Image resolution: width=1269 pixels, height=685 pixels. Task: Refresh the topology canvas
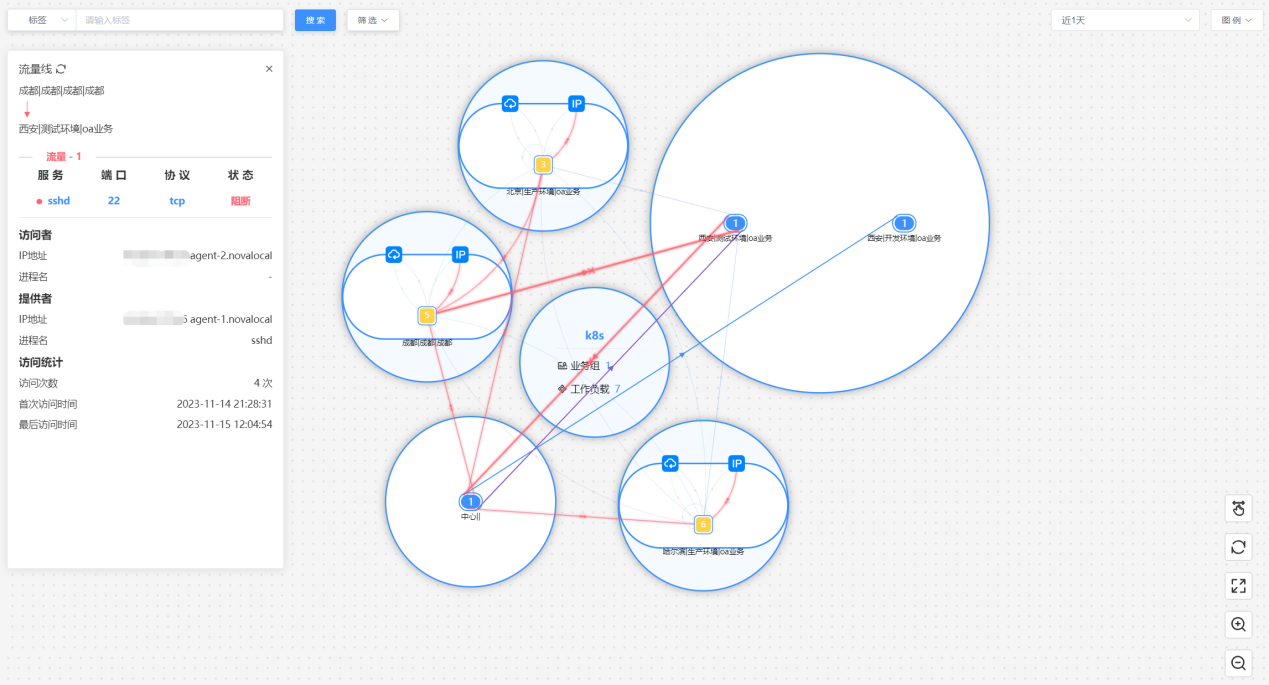tap(1238, 547)
